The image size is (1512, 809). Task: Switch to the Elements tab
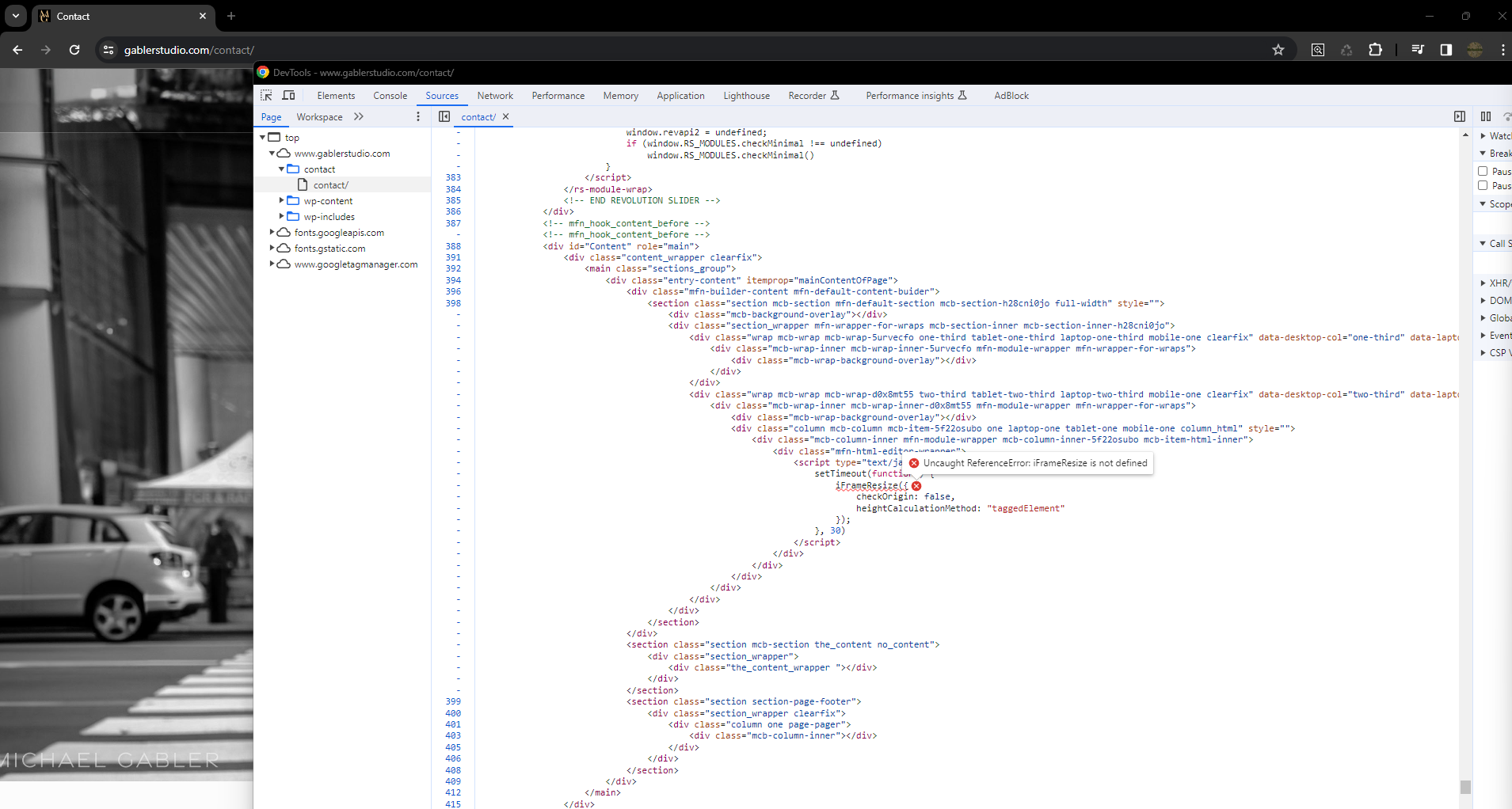pyautogui.click(x=336, y=96)
